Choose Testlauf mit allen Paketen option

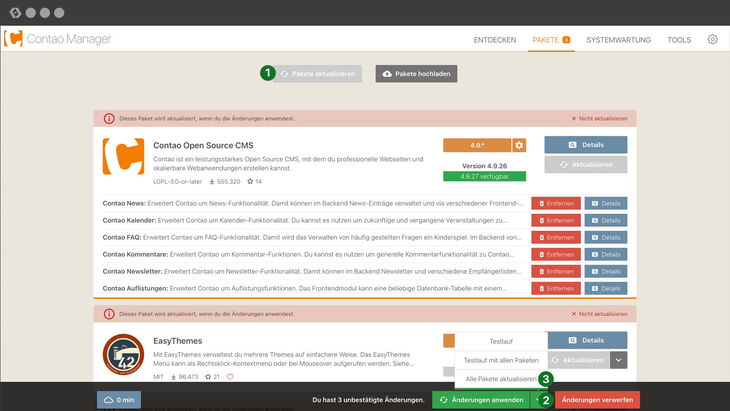point(501,360)
